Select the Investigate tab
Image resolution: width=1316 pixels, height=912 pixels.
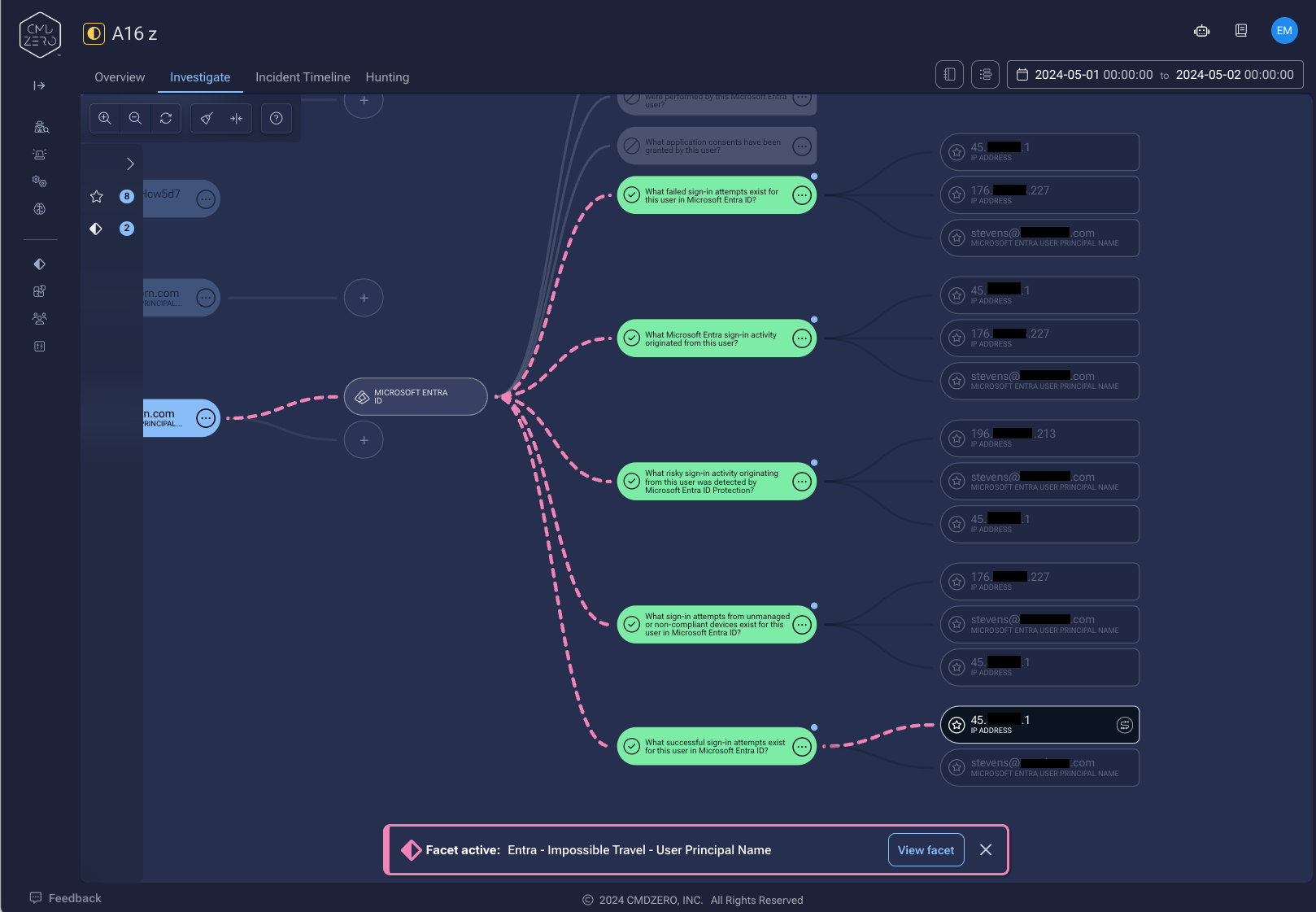(200, 77)
